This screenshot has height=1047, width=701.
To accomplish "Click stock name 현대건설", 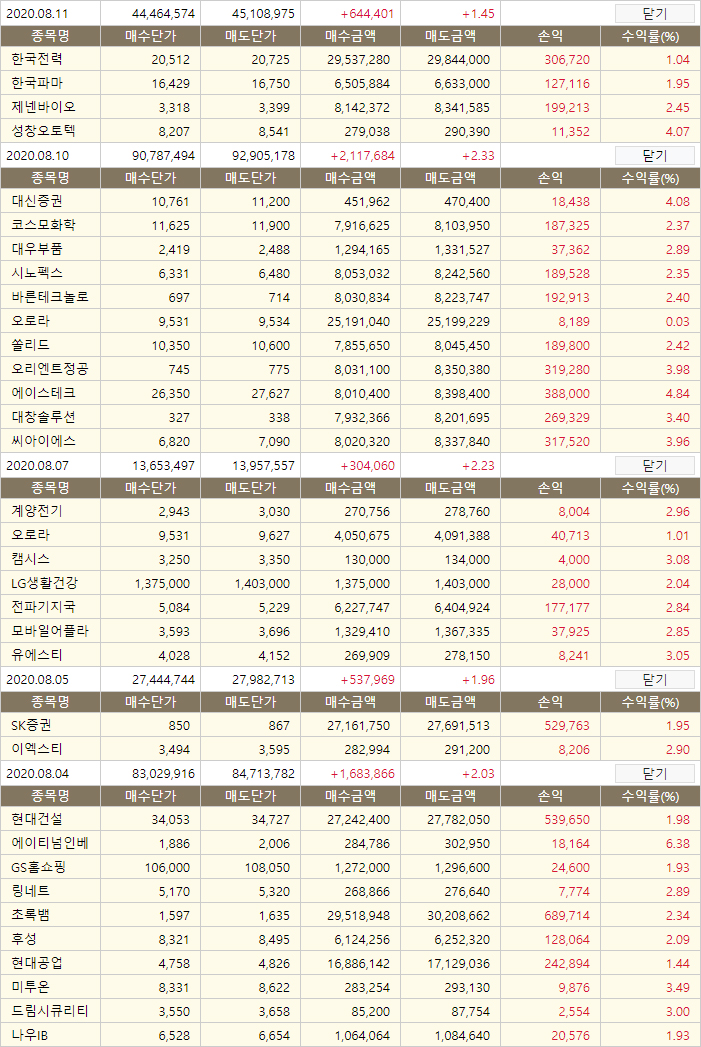I will 37,820.
